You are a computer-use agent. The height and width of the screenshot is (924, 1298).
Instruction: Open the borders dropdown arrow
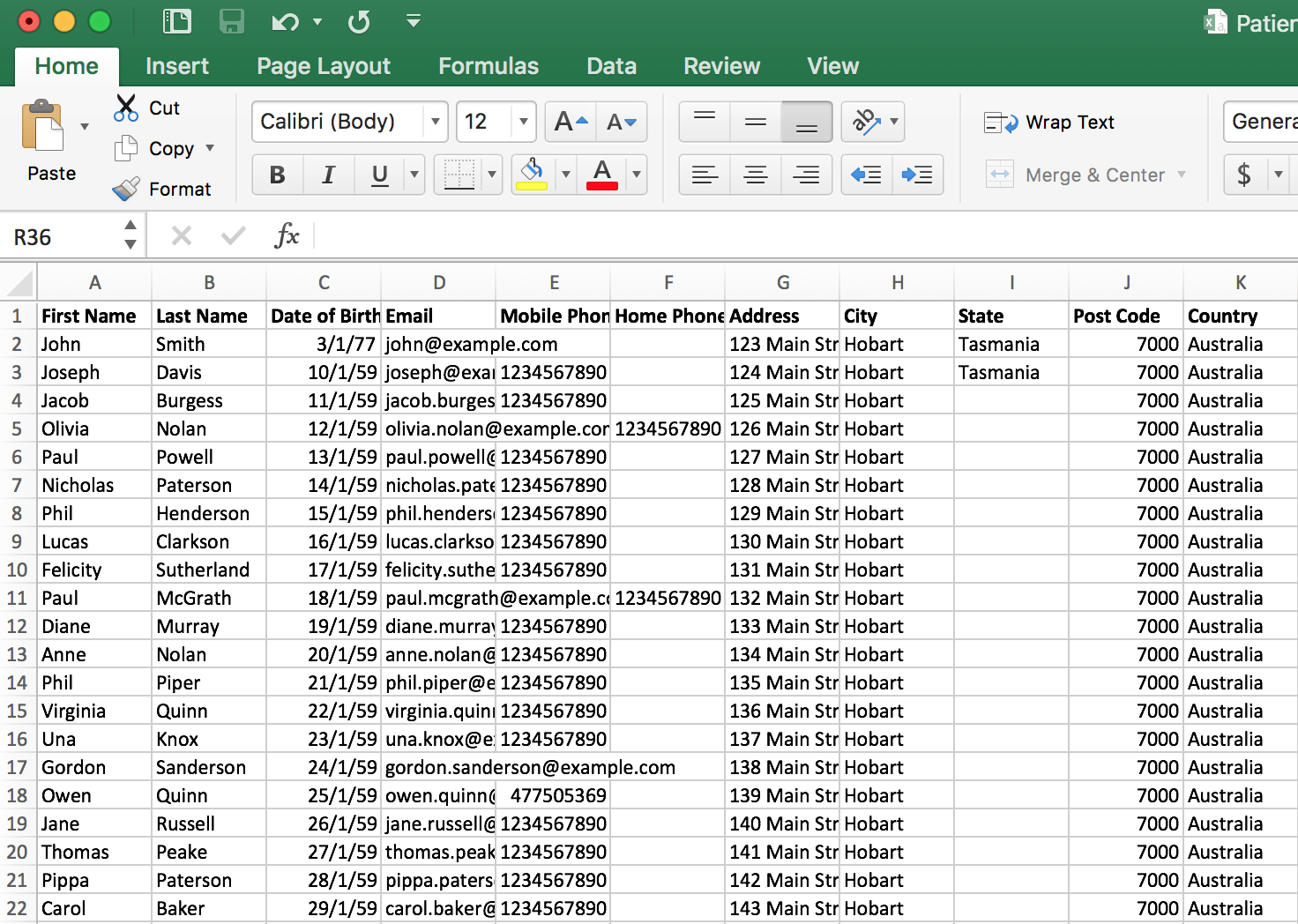click(492, 175)
